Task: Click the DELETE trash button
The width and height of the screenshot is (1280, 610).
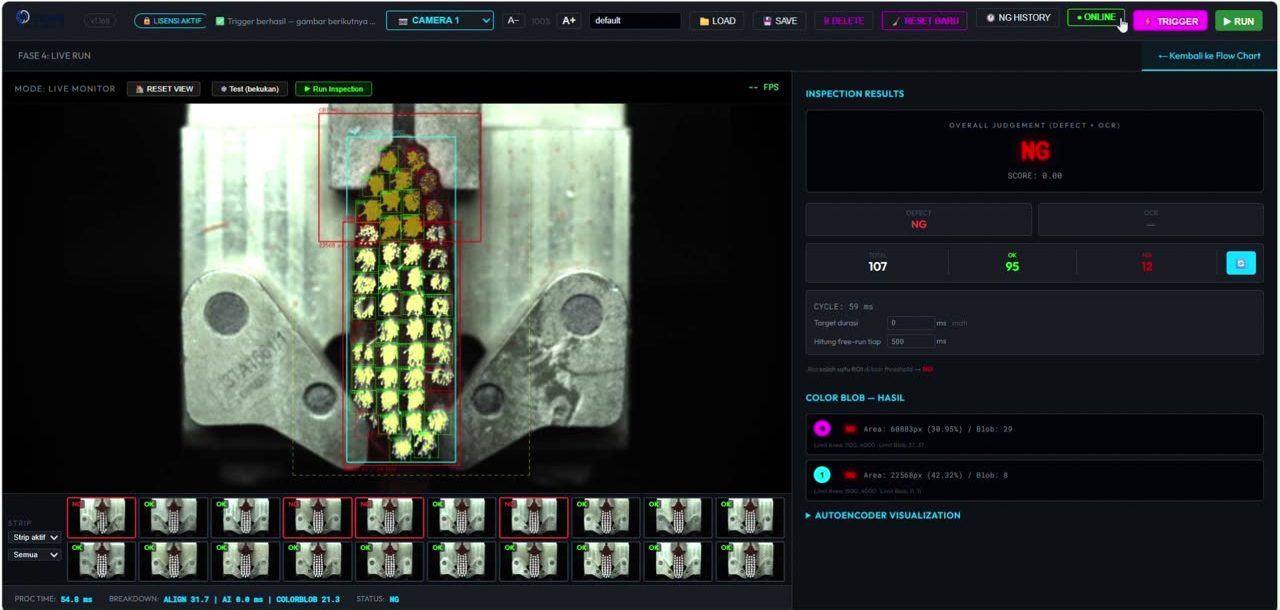Action: point(843,20)
